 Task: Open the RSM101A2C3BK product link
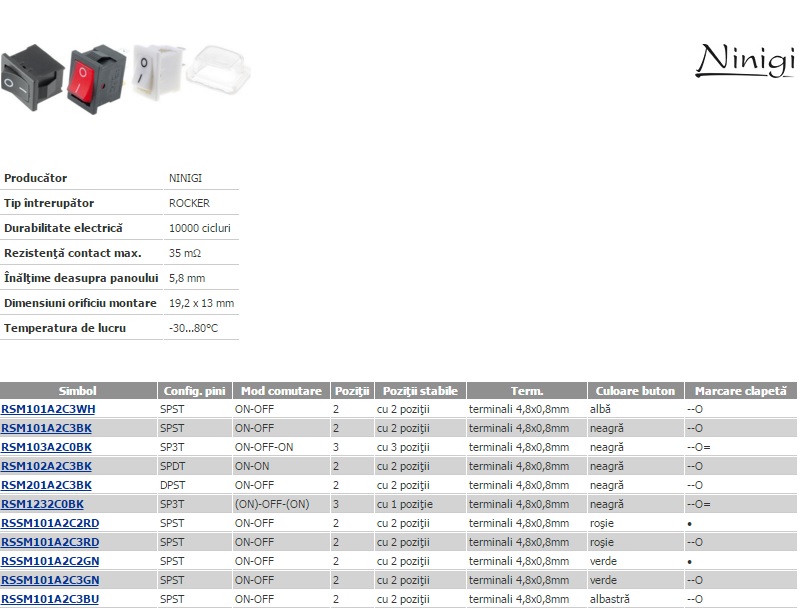(x=47, y=428)
